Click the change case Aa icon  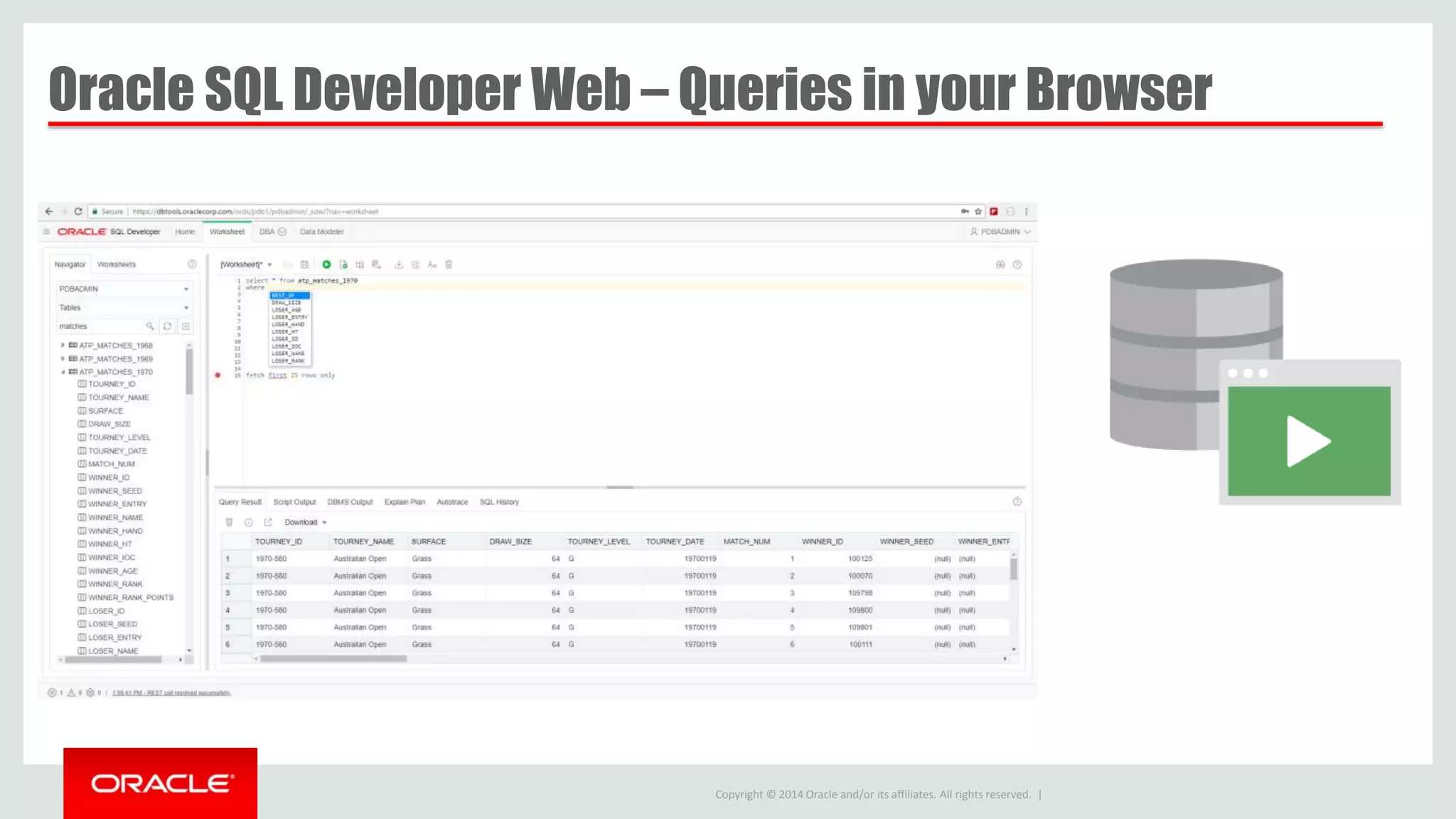click(x=432, y=264)
